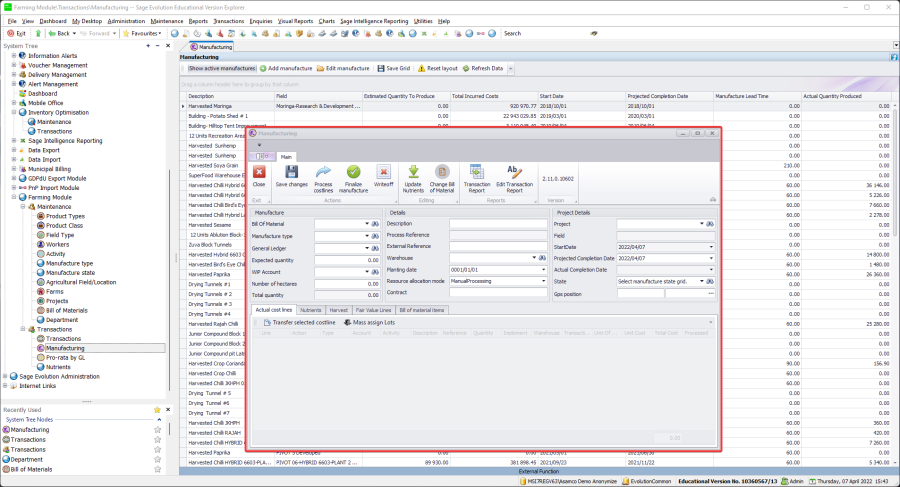Click the red Close icon in ribbon
The image size is (900, 487).
[x=259, y=173]
